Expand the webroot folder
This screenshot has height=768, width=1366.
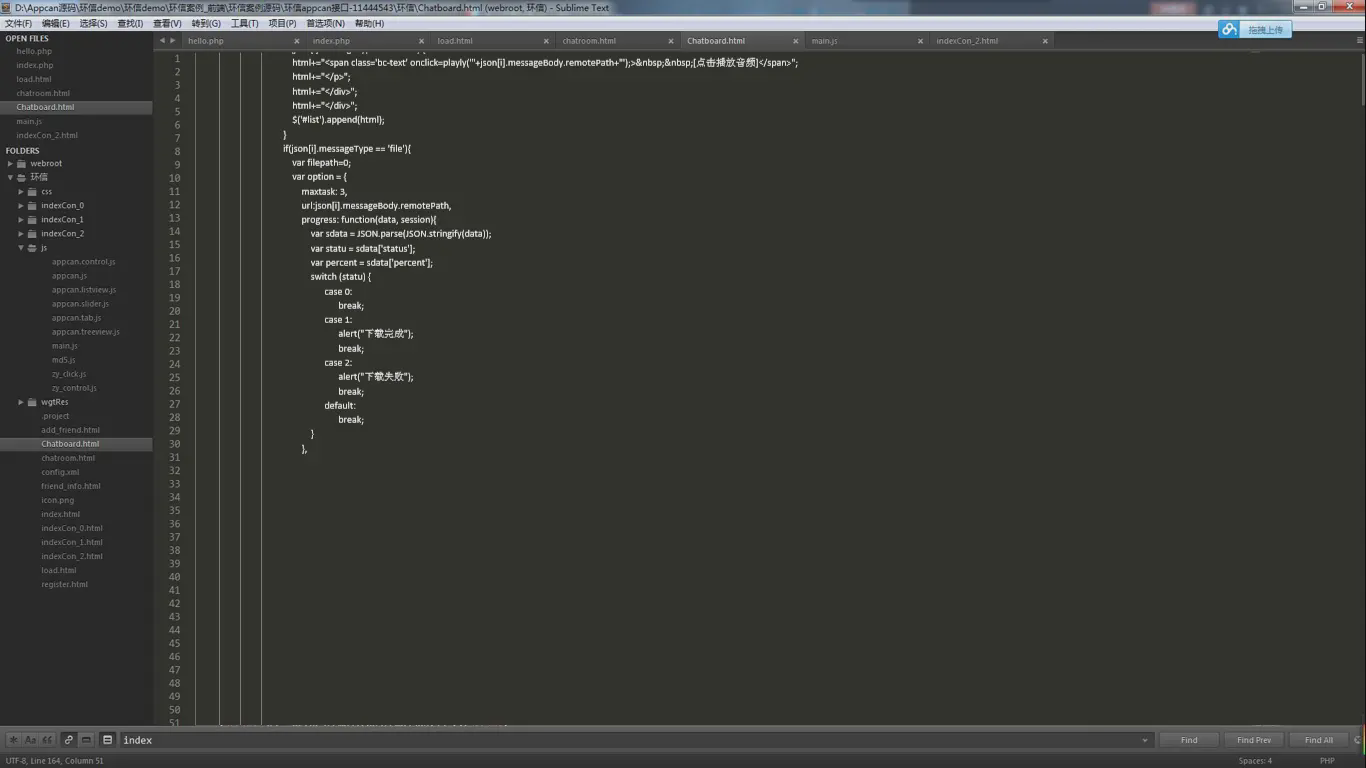10,163
